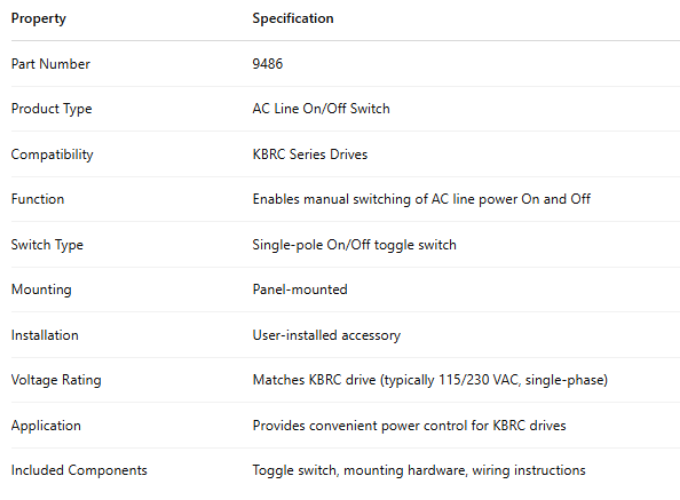Click the convenient power control description
Screen dimensions: 680x500
pos(409,426)
